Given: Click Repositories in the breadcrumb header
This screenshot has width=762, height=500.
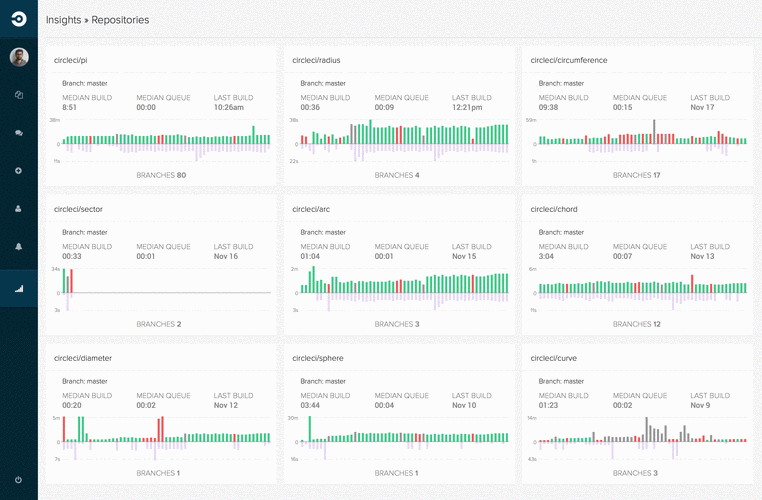Looking at the screenshot, I should pyautogui.click(x=121, y=19).
